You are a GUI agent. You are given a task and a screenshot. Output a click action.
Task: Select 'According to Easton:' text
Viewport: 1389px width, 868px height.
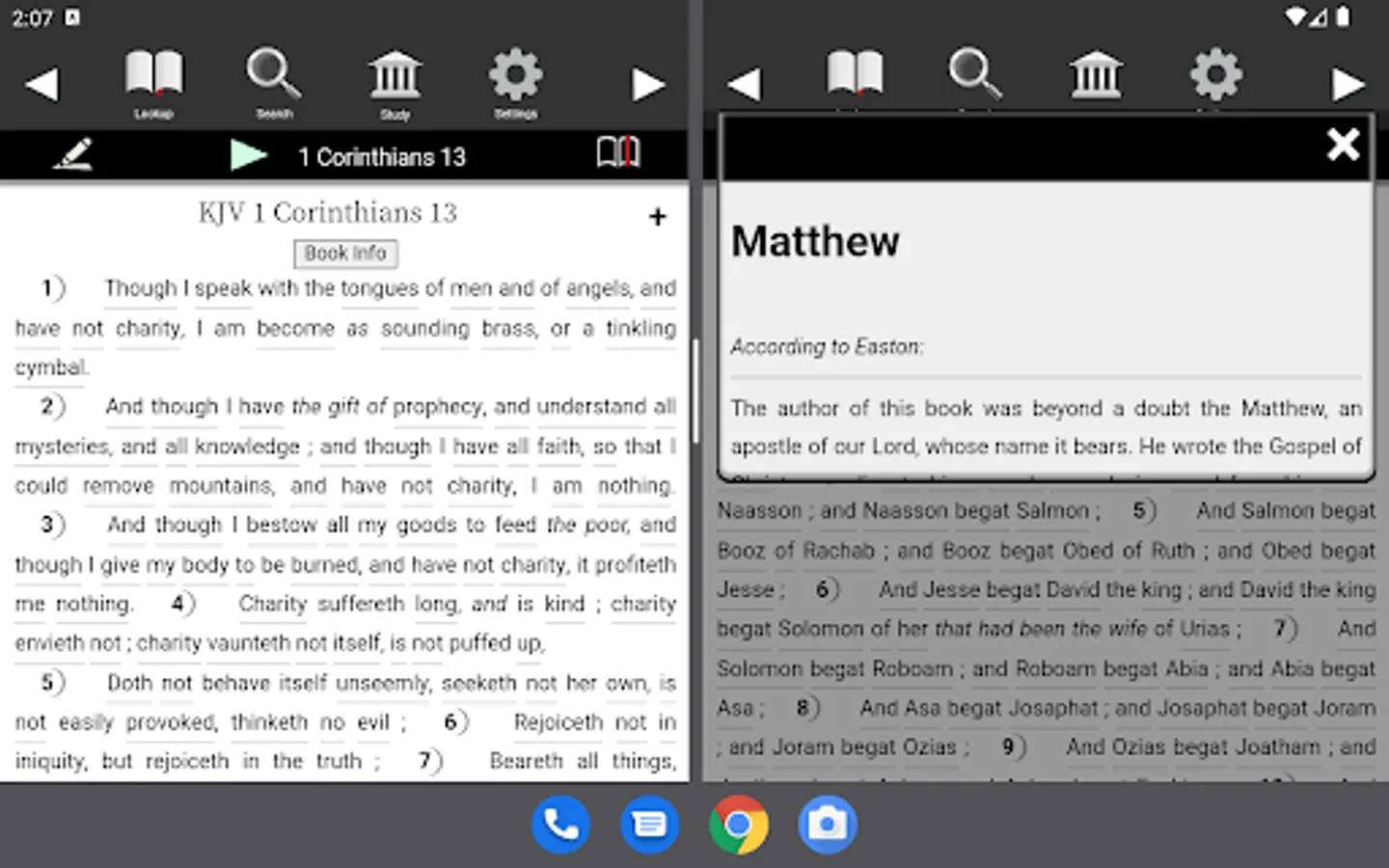[x=827, y=346]
